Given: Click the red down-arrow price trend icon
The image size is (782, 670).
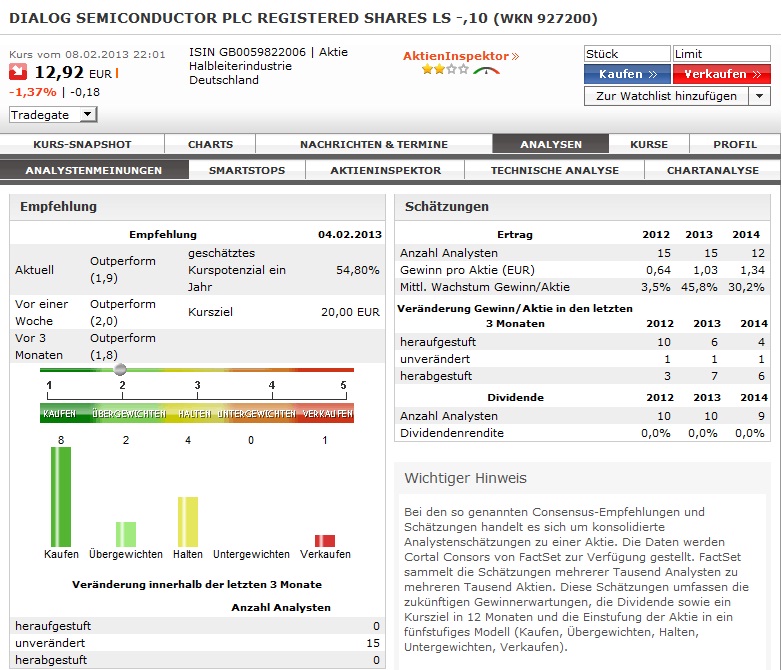Looking at the screenshot, I should click(18, 72).
